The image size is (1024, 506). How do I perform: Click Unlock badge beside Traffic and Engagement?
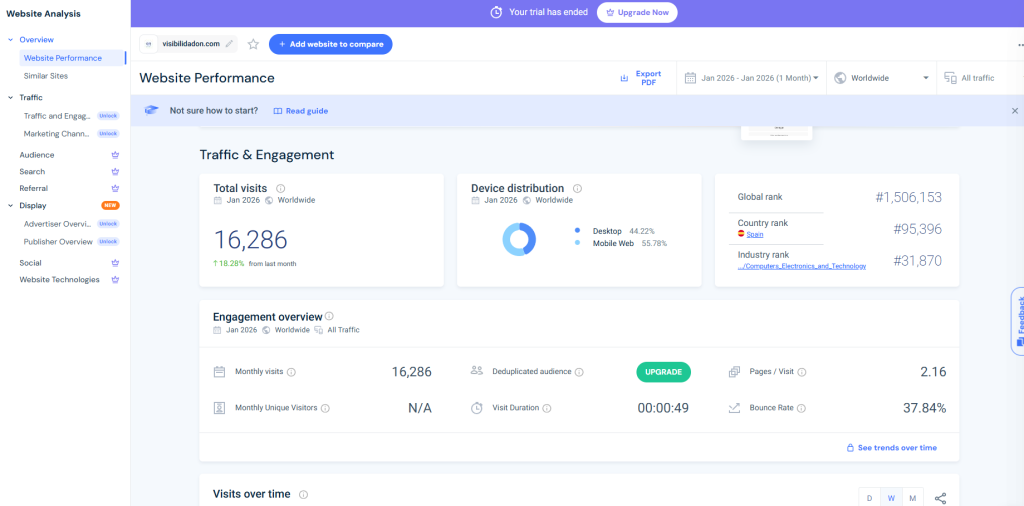108,116
